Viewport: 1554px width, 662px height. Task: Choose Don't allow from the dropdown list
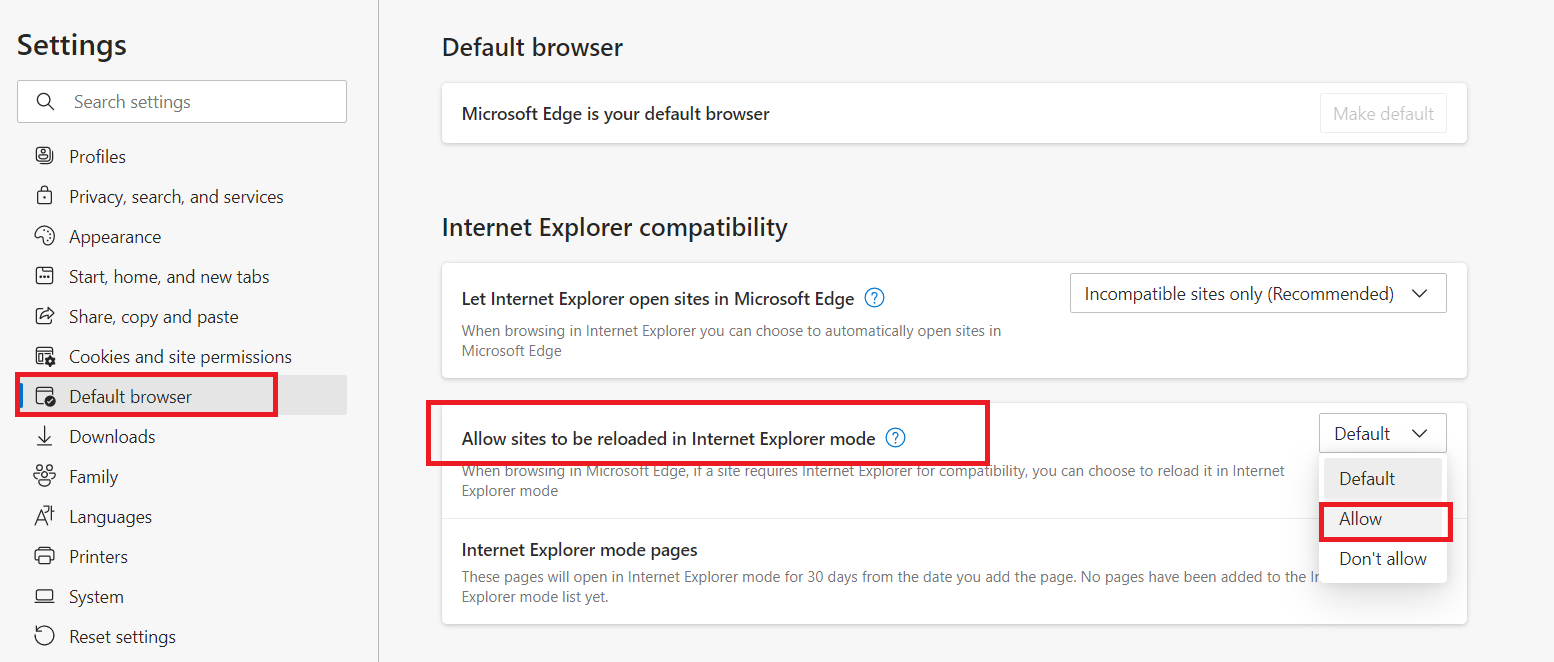pyautogui.click(x=1382, y=559)
